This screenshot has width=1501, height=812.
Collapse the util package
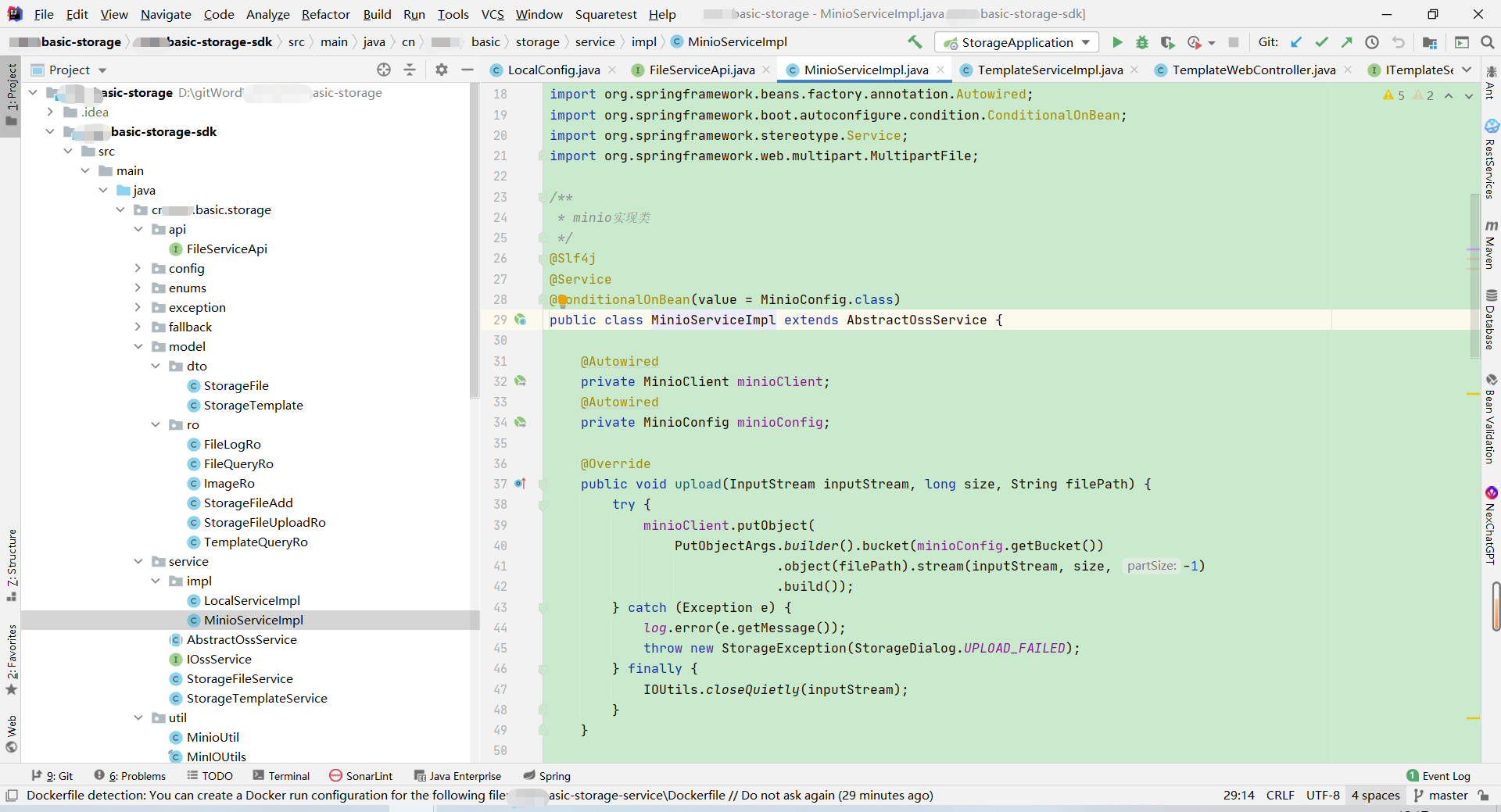click(x=138, y=717)
